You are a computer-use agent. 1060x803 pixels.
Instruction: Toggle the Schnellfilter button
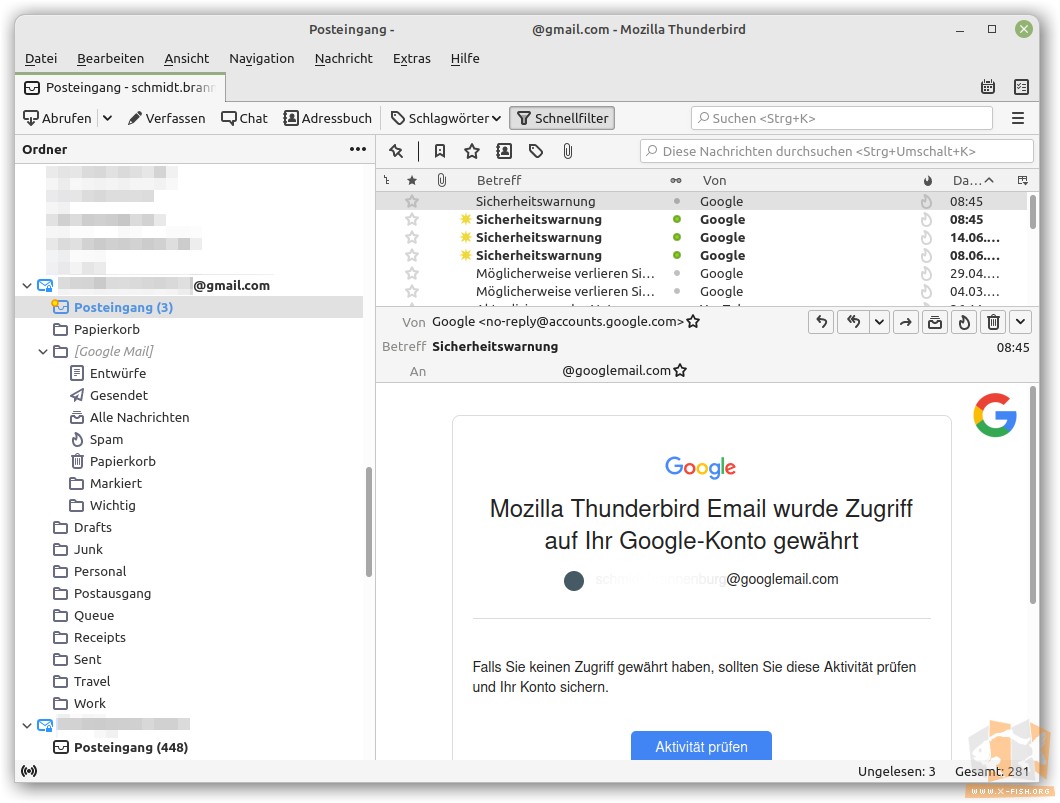pyautogui.click(x=562, y=118)
